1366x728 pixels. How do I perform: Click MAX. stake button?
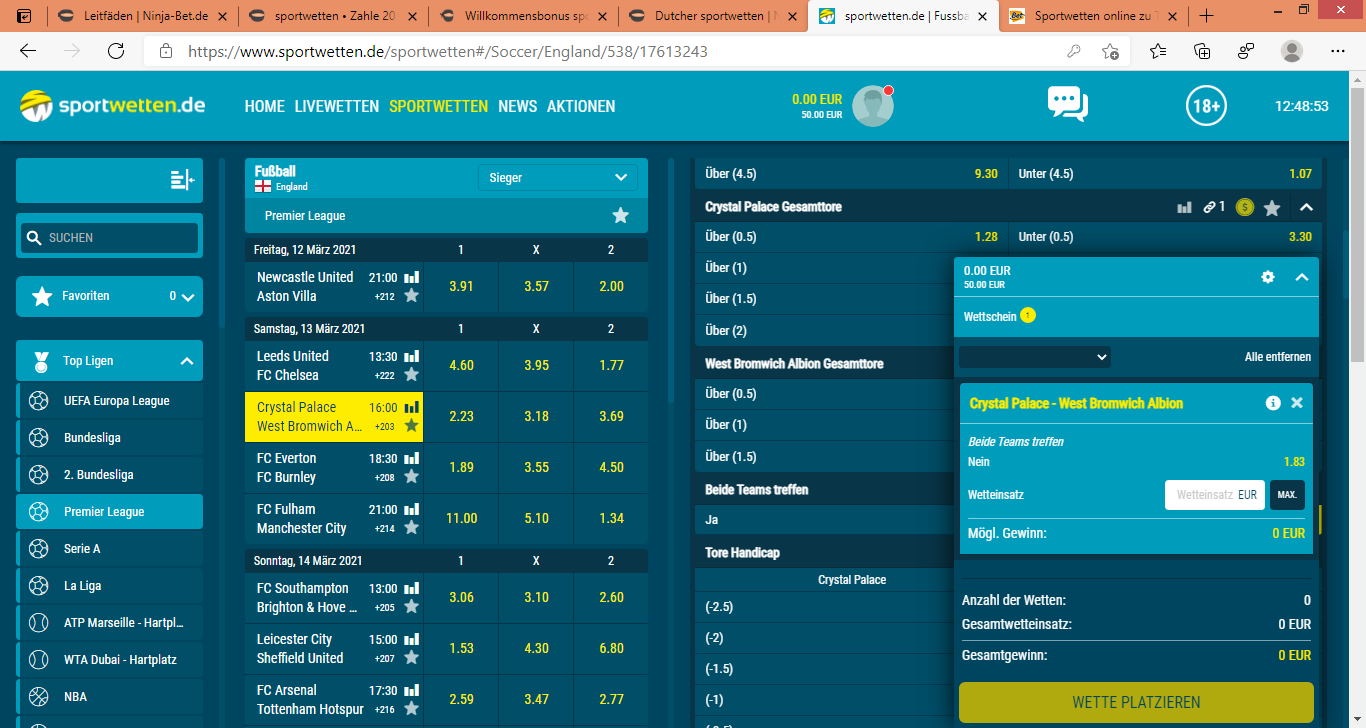[1287, 495]
